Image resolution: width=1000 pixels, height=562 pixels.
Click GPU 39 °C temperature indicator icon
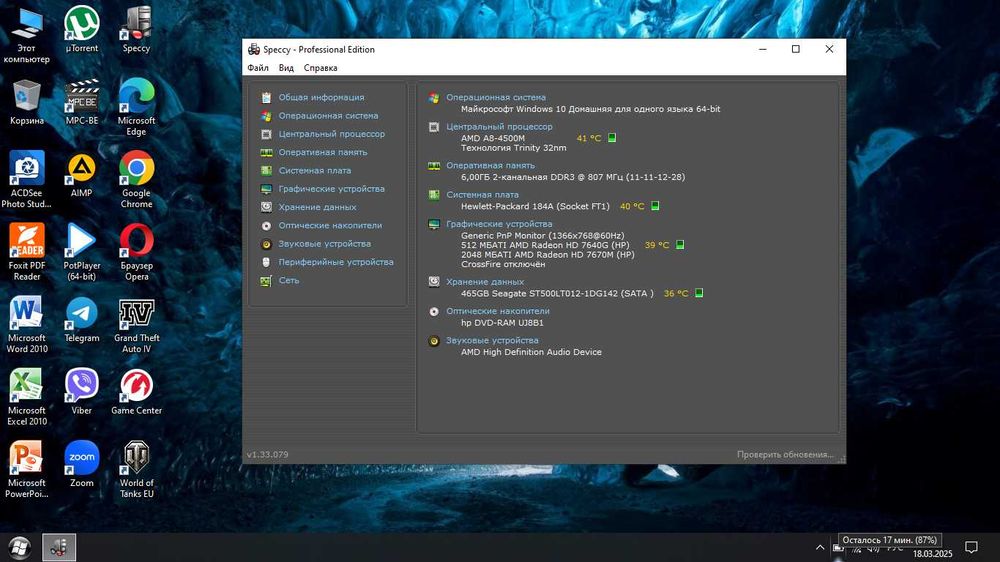pyautogui.click(x=680, y=245)
